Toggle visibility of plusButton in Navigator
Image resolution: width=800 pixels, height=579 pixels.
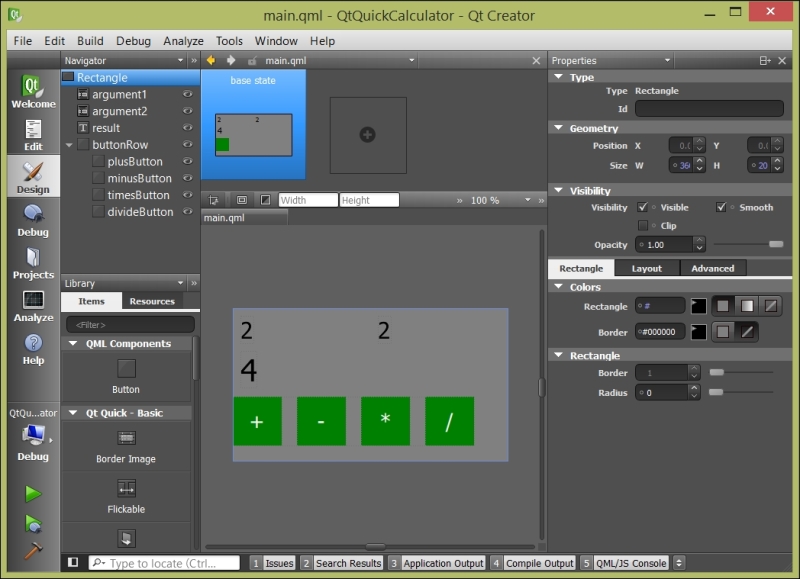click(x=189, y=161)
